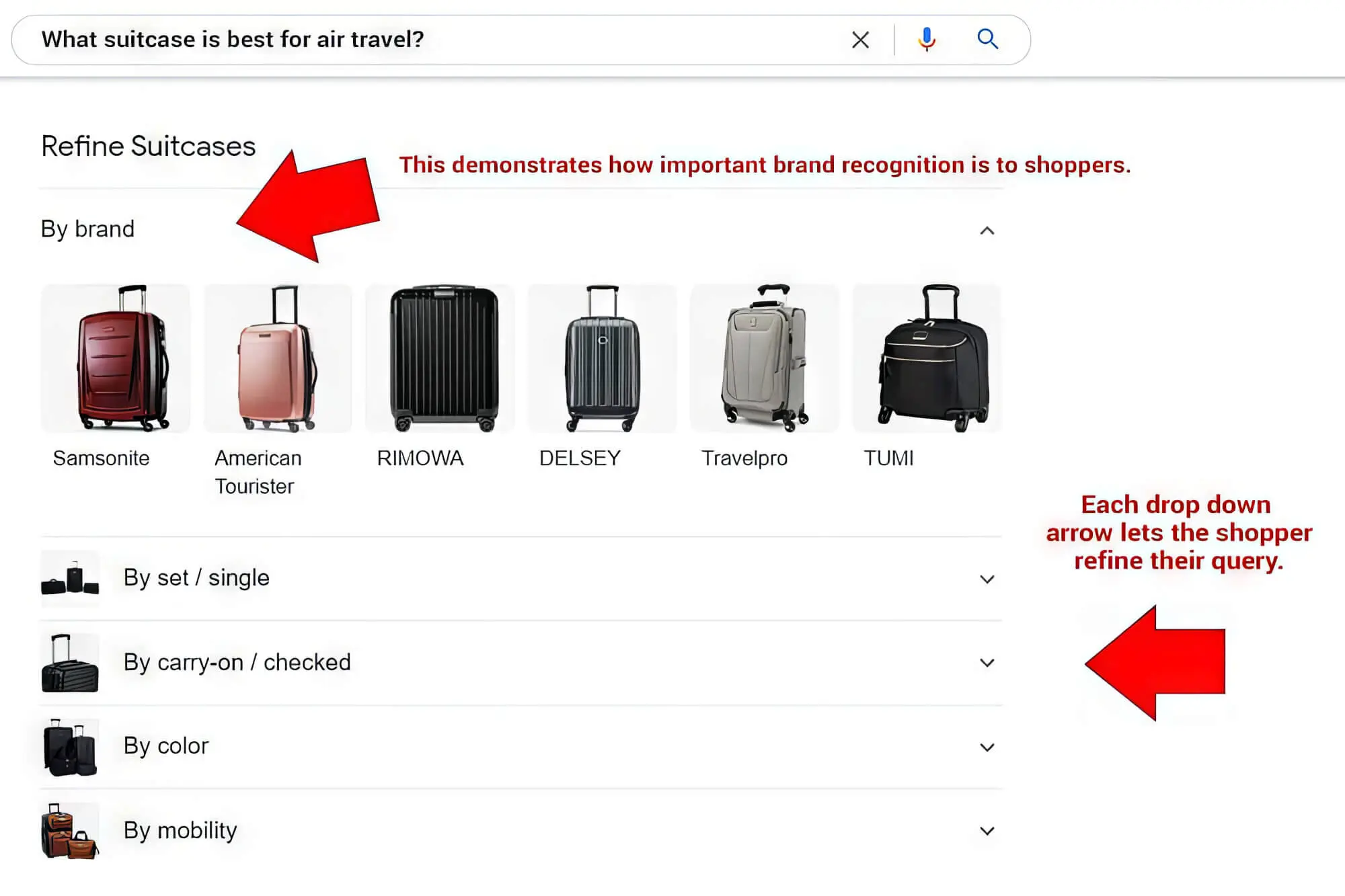Start voice search with microphone icon
This screenshot has width=1345, height=896.
click(927, 40)
